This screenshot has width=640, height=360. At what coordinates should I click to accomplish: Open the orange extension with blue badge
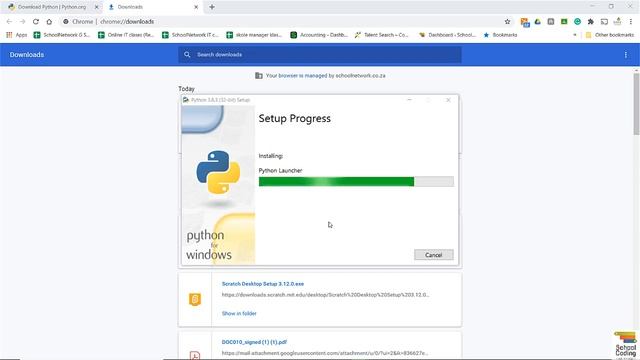pyautogui.click(x=524, y=22)
